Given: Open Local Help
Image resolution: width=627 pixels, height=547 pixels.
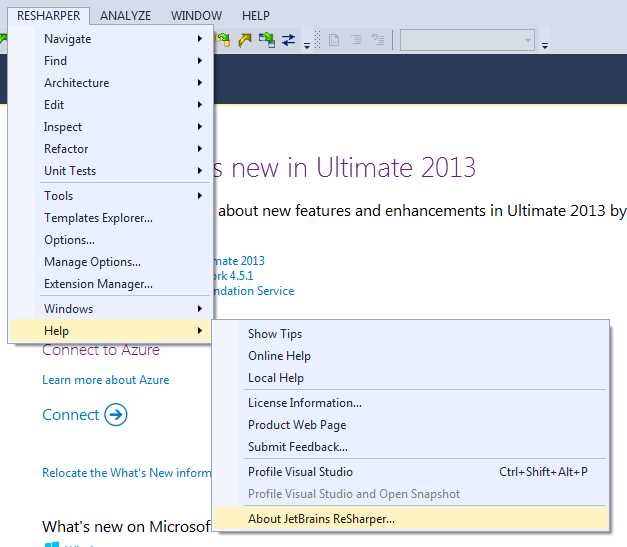Looking at the screenshot, I should click(x=411, y=377).
